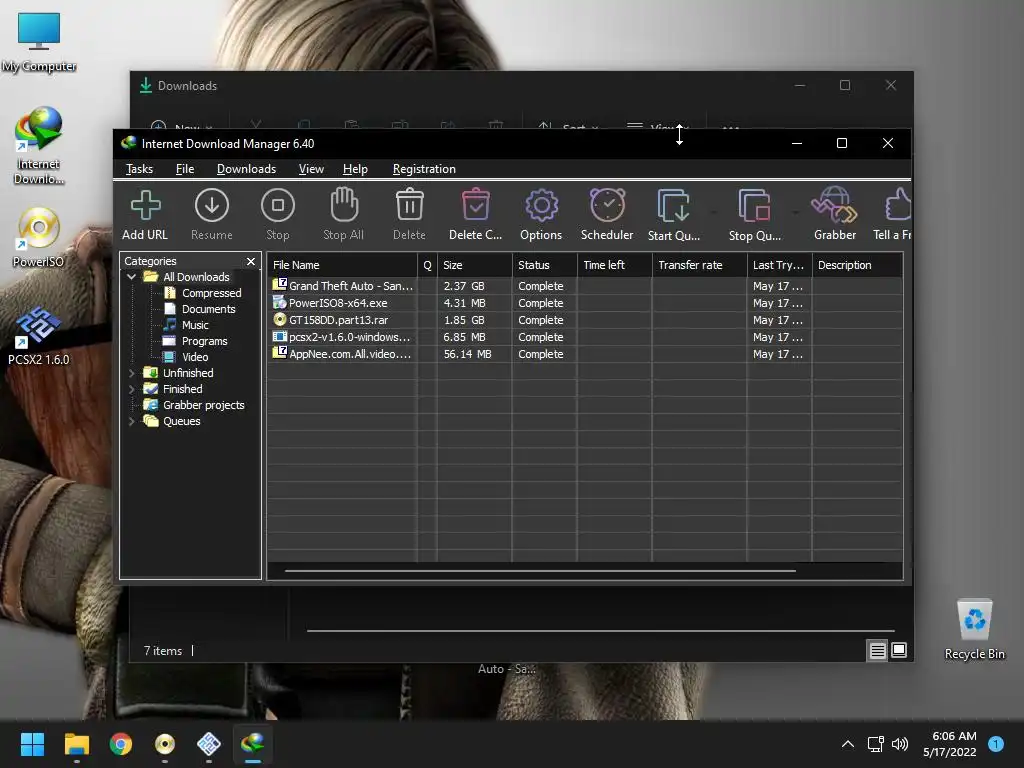Open the Help menu
This screenshot has height=768, width=1024.
click(x=355, y=169)
